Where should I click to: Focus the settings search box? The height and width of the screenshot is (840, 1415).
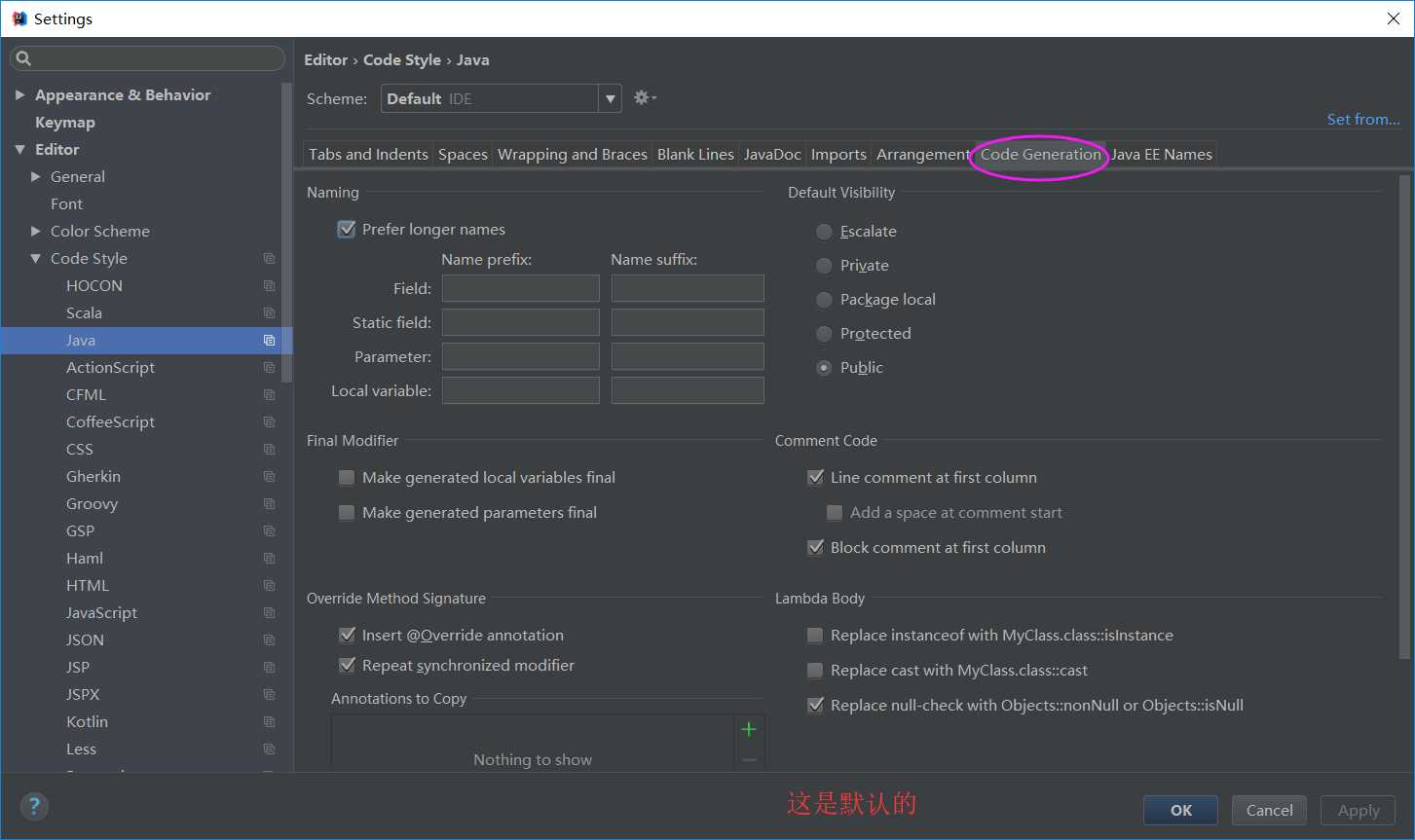[147, 58]
